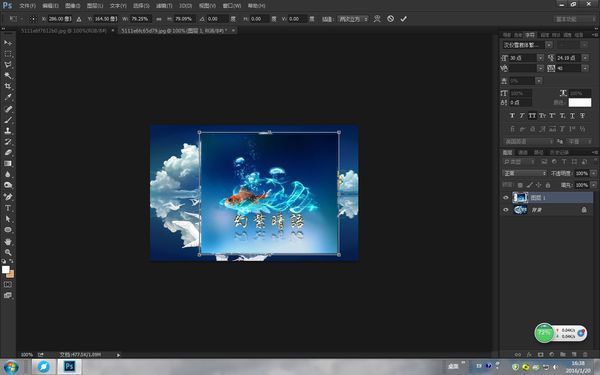Image resolution: width=600 pixels, height=375 pixels.
Task: Select the Healing Brush tool
Action: (8, 109)
